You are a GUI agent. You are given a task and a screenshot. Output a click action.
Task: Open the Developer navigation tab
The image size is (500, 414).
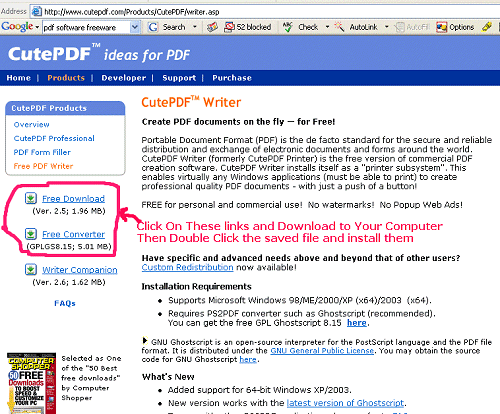(124, 78)
